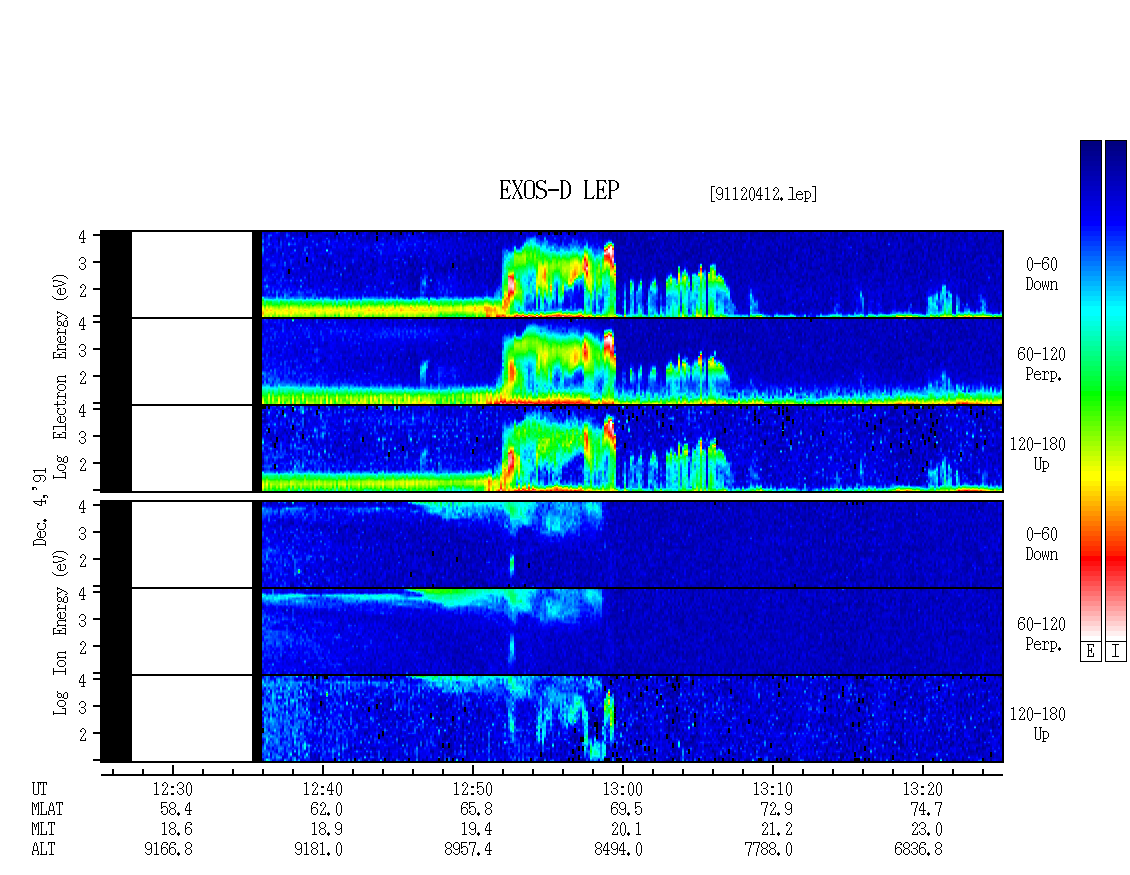Click the ion 60-120 Perp. spectrogram panel

[x=552, y=631]
